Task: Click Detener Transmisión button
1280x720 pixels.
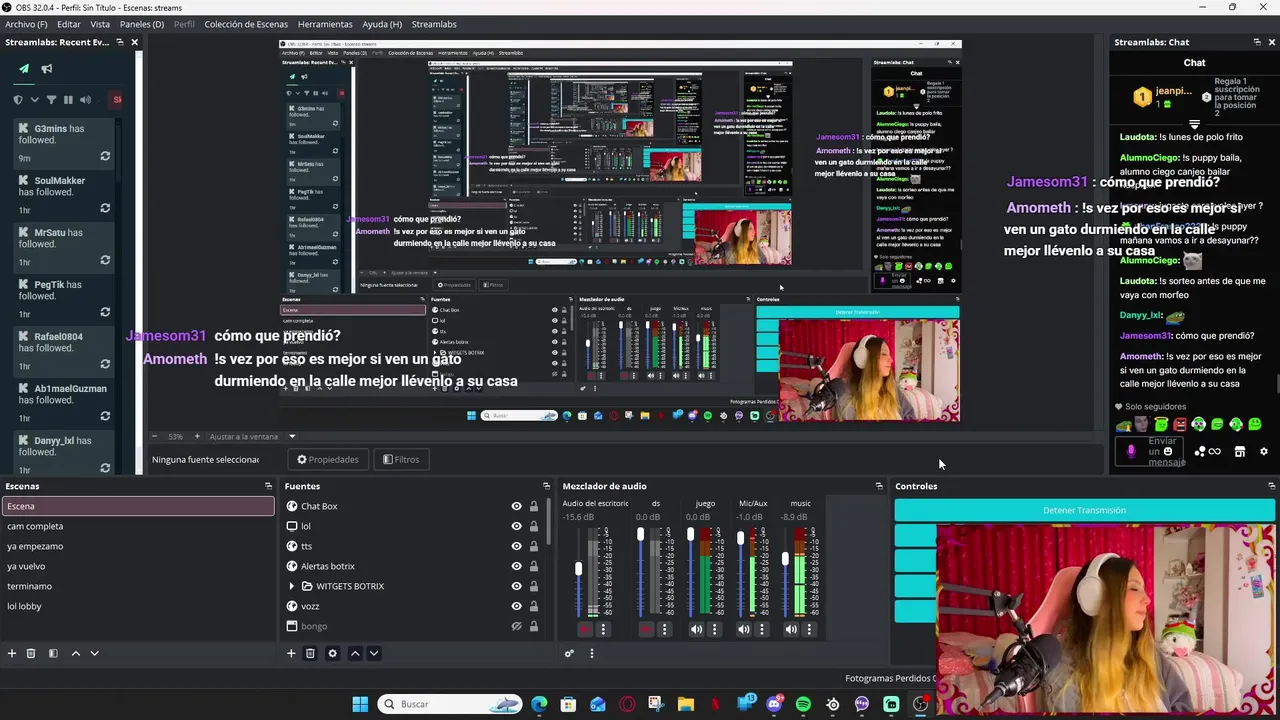Action: pyautogui.click(x=1084, y=510)
